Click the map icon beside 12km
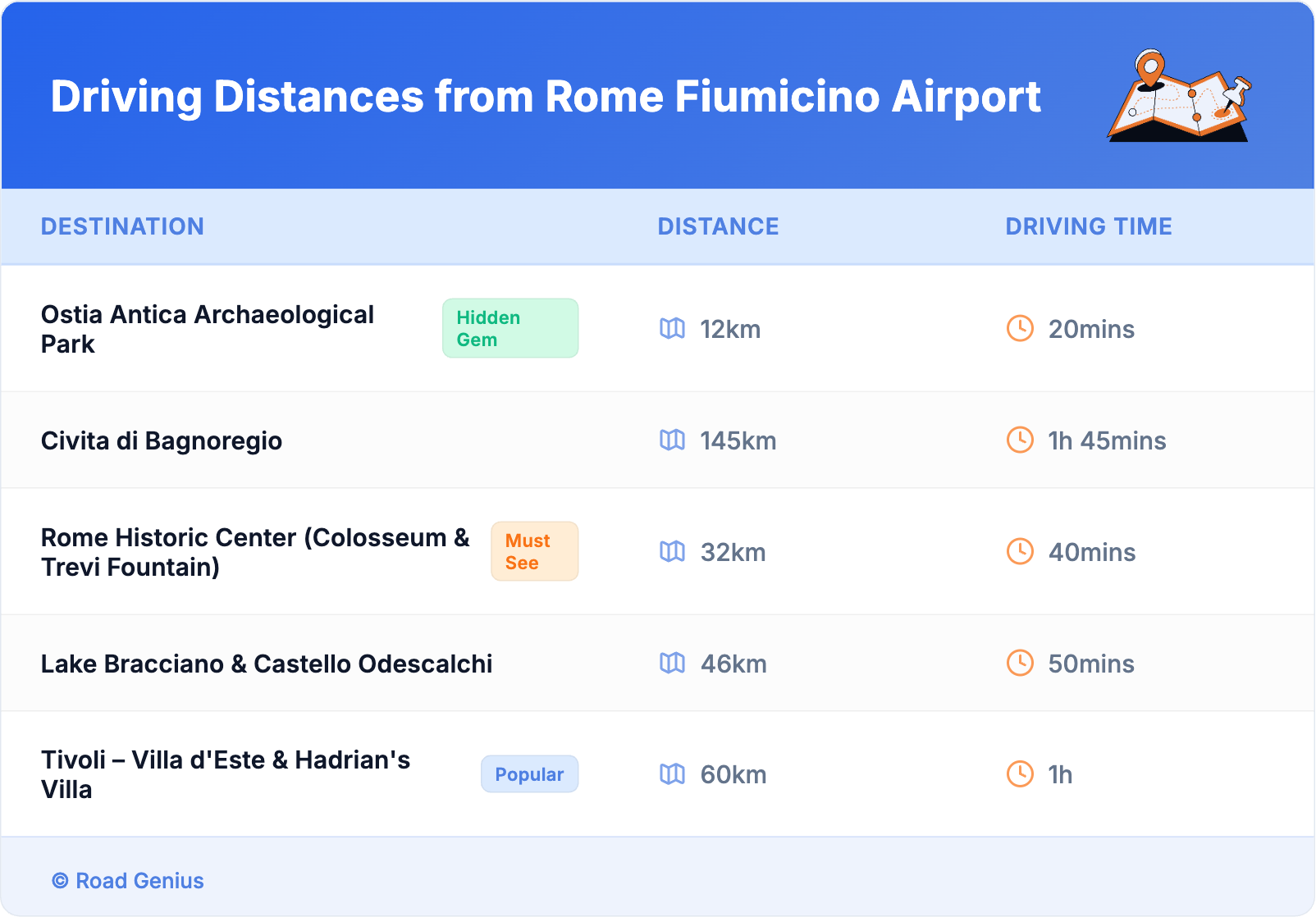 pos(672,329)
